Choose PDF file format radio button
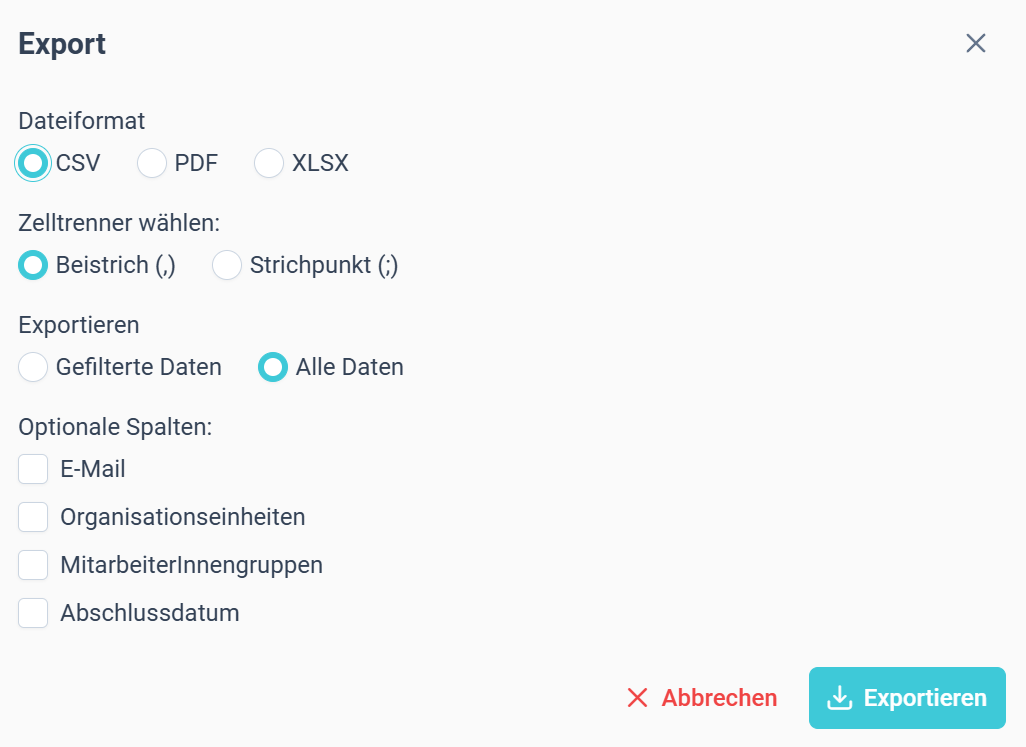The width and height of the screenshot is (1026, 747). [x=152, y=163]
